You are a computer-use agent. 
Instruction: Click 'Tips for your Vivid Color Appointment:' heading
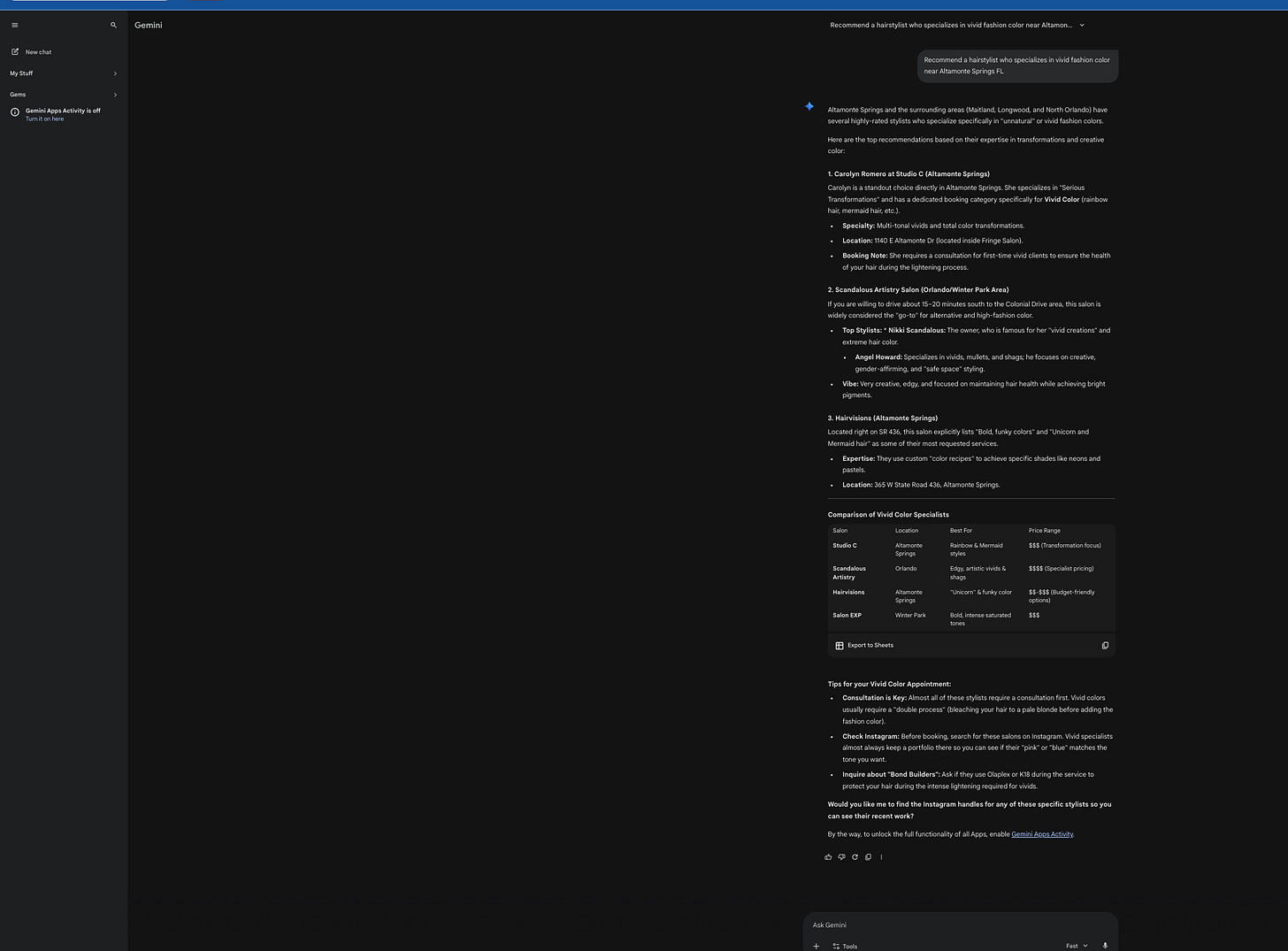(x=889, y=684)
